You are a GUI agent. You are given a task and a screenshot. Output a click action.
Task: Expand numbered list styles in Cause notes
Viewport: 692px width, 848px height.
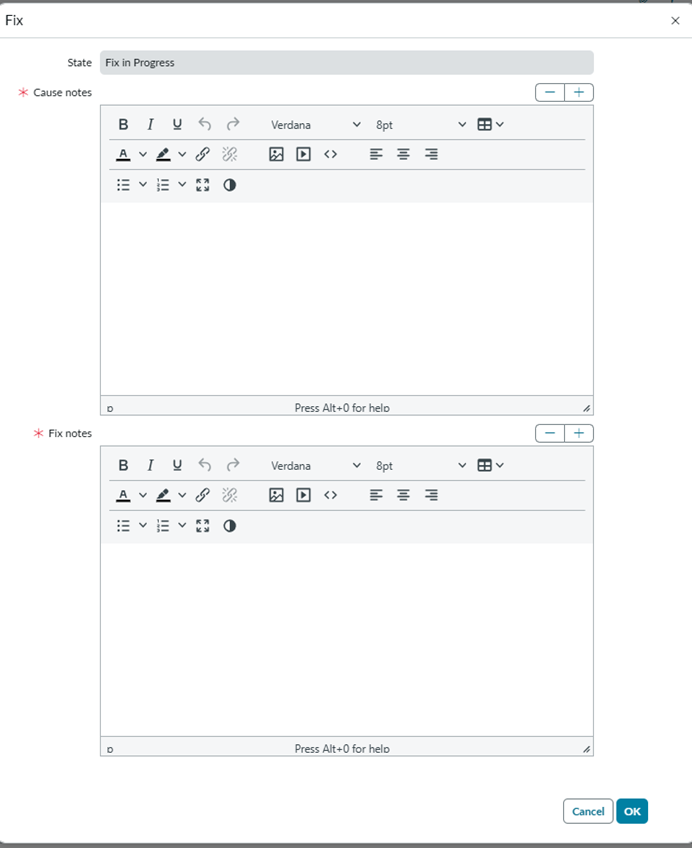(182, 185)
